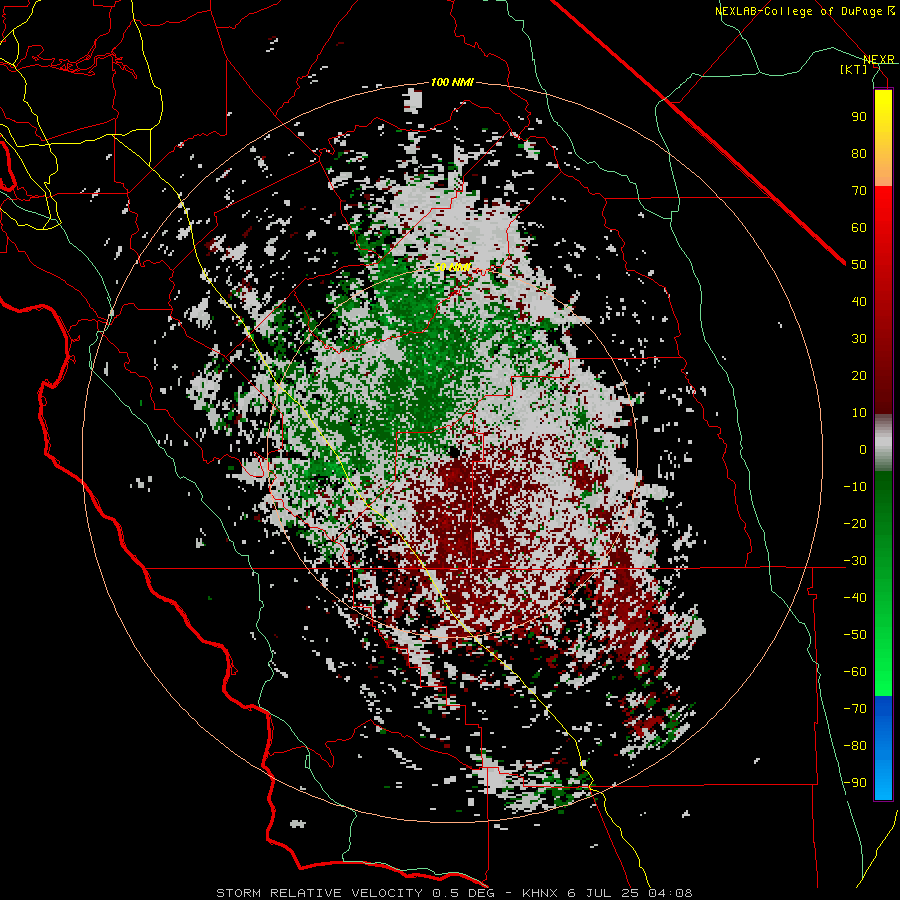Click the 50 NMI range ring label
Image resolution: width=900 pixels, height=900 pixels.
click(452, 267)
